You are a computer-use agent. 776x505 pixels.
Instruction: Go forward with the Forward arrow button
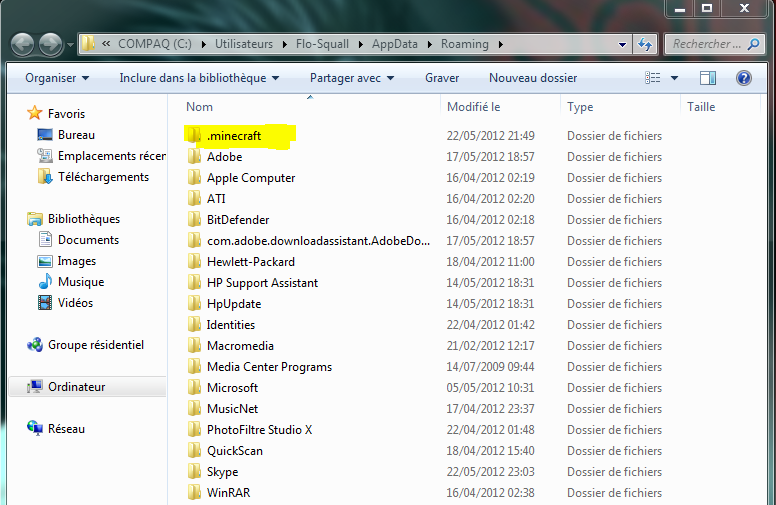[50, 45]
